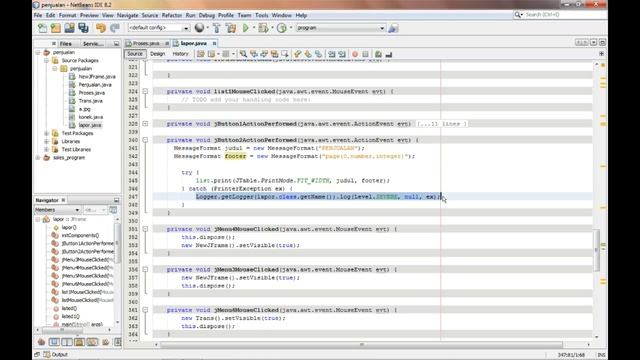Expand folded jButton1ActionPerformed code block
This screenshot has height=360, width=640.
pyautogui.click(x=145, y=124)
